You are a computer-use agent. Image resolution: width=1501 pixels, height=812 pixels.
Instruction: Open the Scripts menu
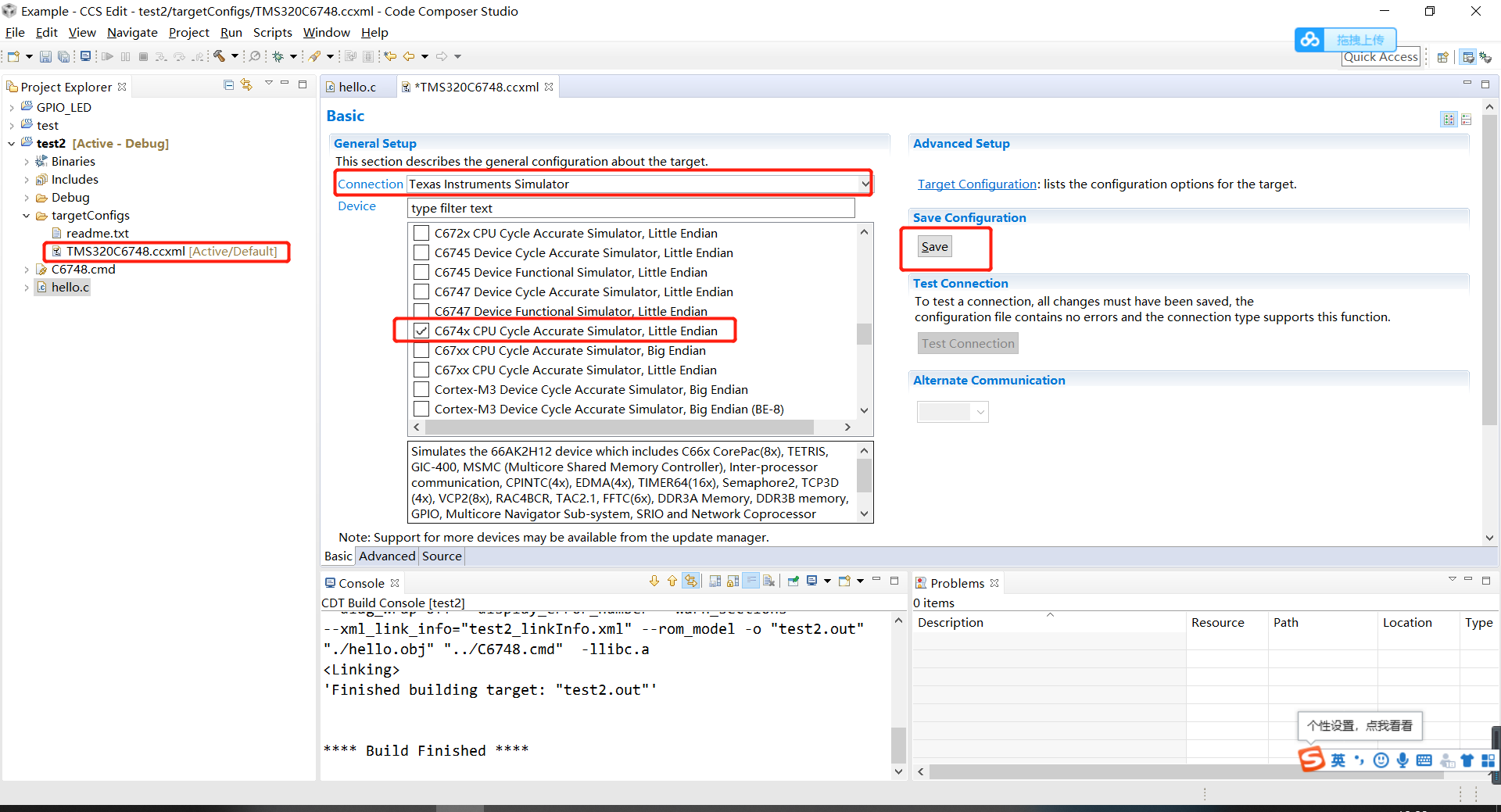[272, 32]
